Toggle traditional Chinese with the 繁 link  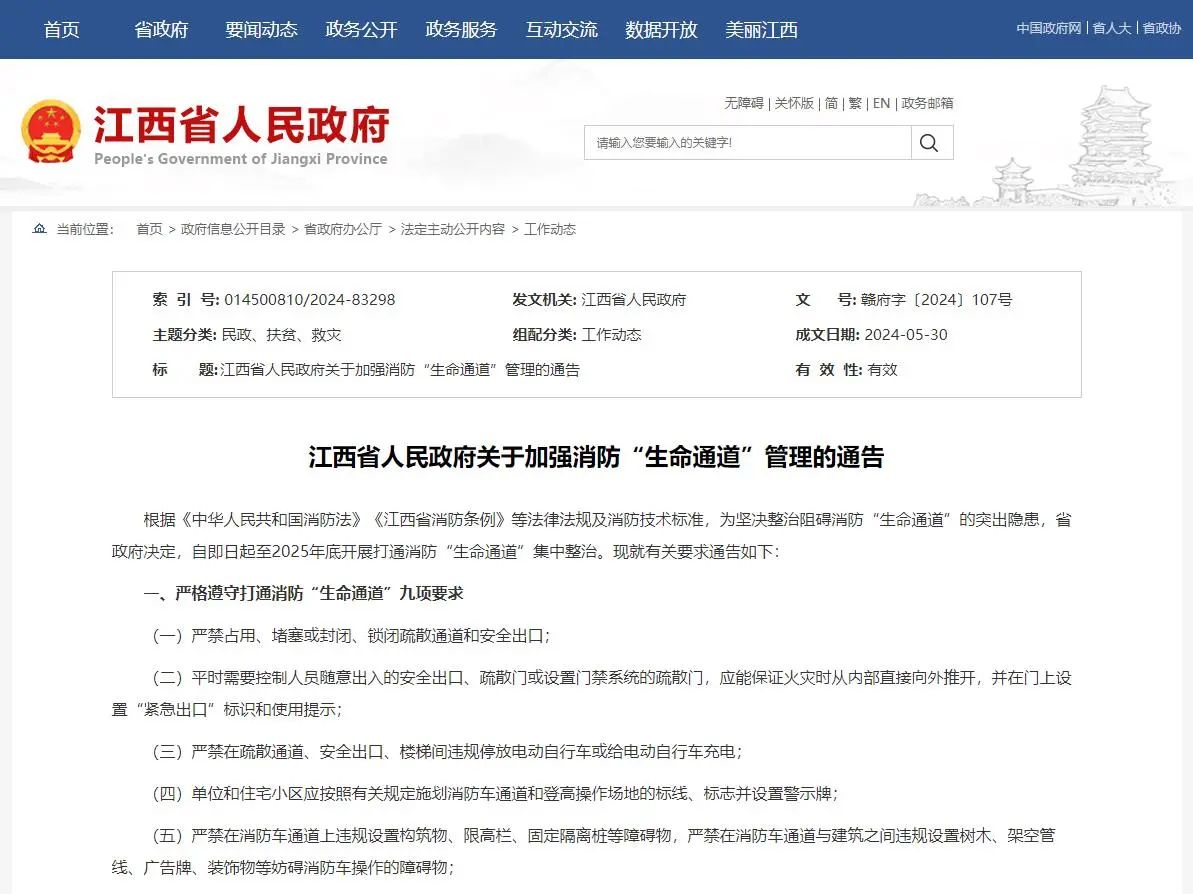coord(855,103)
